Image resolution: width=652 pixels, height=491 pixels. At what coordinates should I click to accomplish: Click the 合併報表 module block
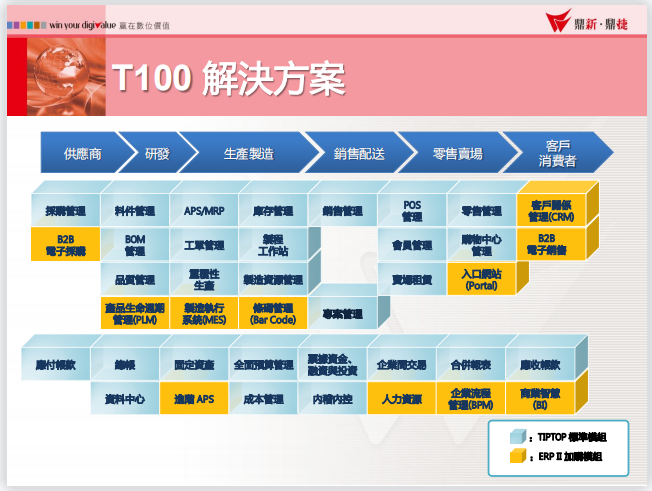471,365
